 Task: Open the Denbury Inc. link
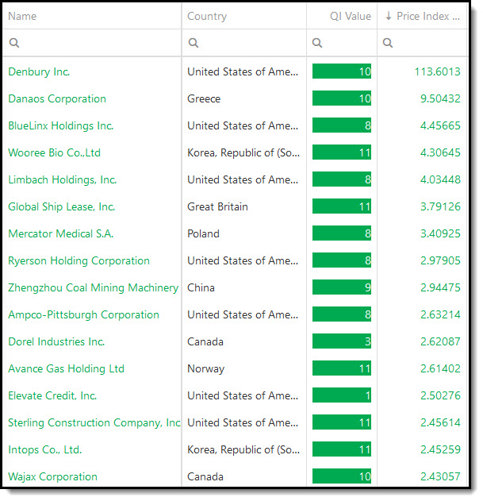[x=39, y=72]
